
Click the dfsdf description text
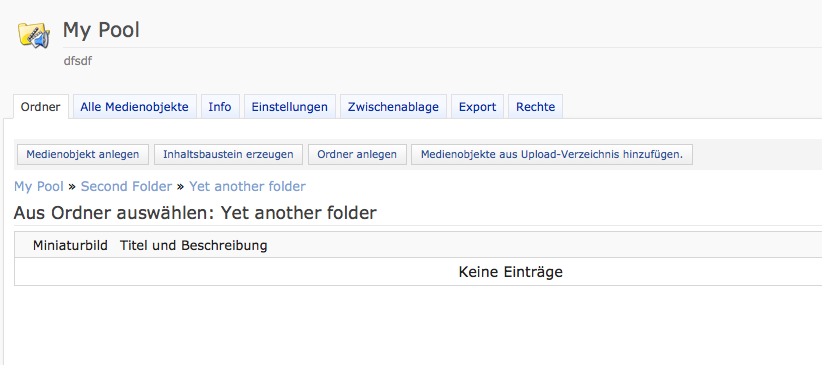pyautogui.click(x=78, y=61)
